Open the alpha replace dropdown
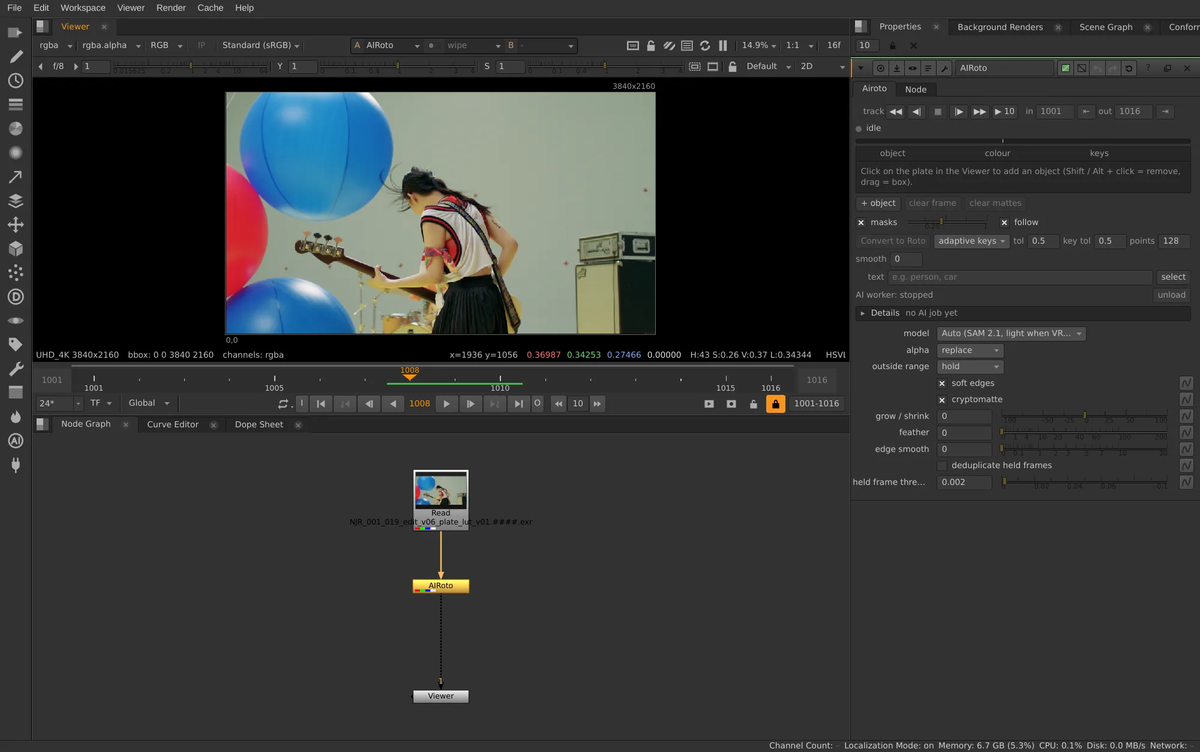 pos(969,350)
